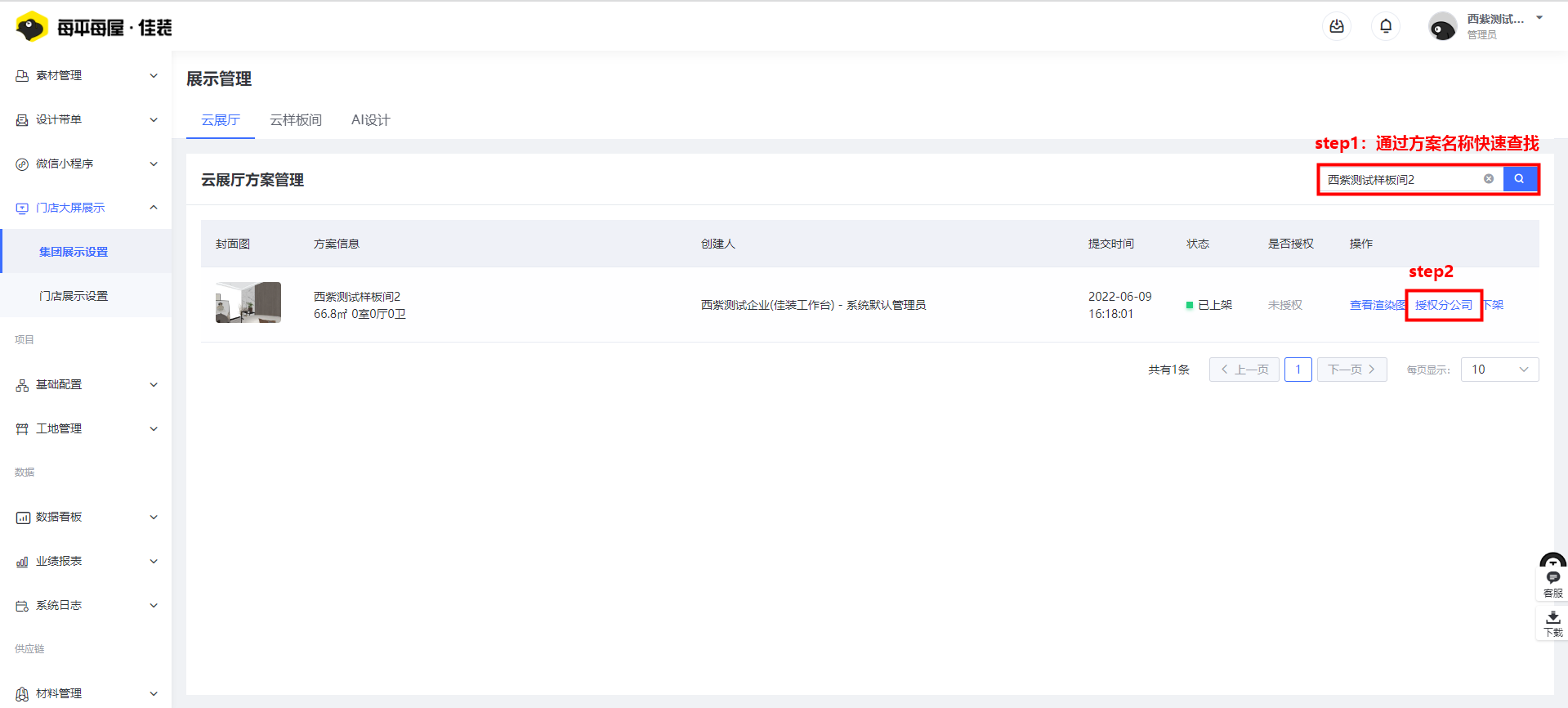Image resolution: width=1568 pixels, height=708 pixels.
Task: Collapse the 门店大屏展示 menu arrow
Action: pyautogui.click(x=154, y=208)
